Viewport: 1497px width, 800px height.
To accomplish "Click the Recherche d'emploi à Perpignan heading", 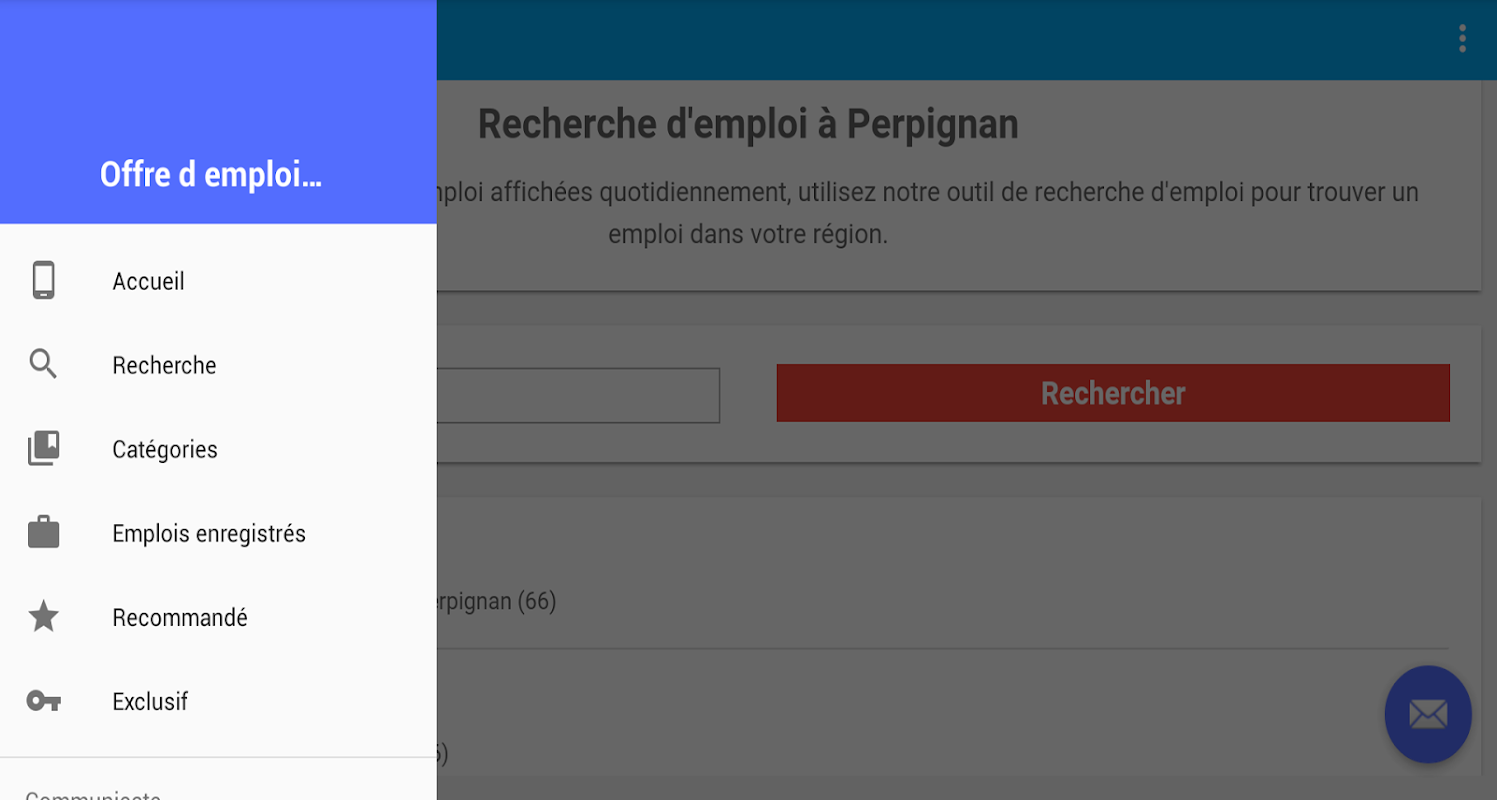I will pyautogui.click(x=748, y=124).
